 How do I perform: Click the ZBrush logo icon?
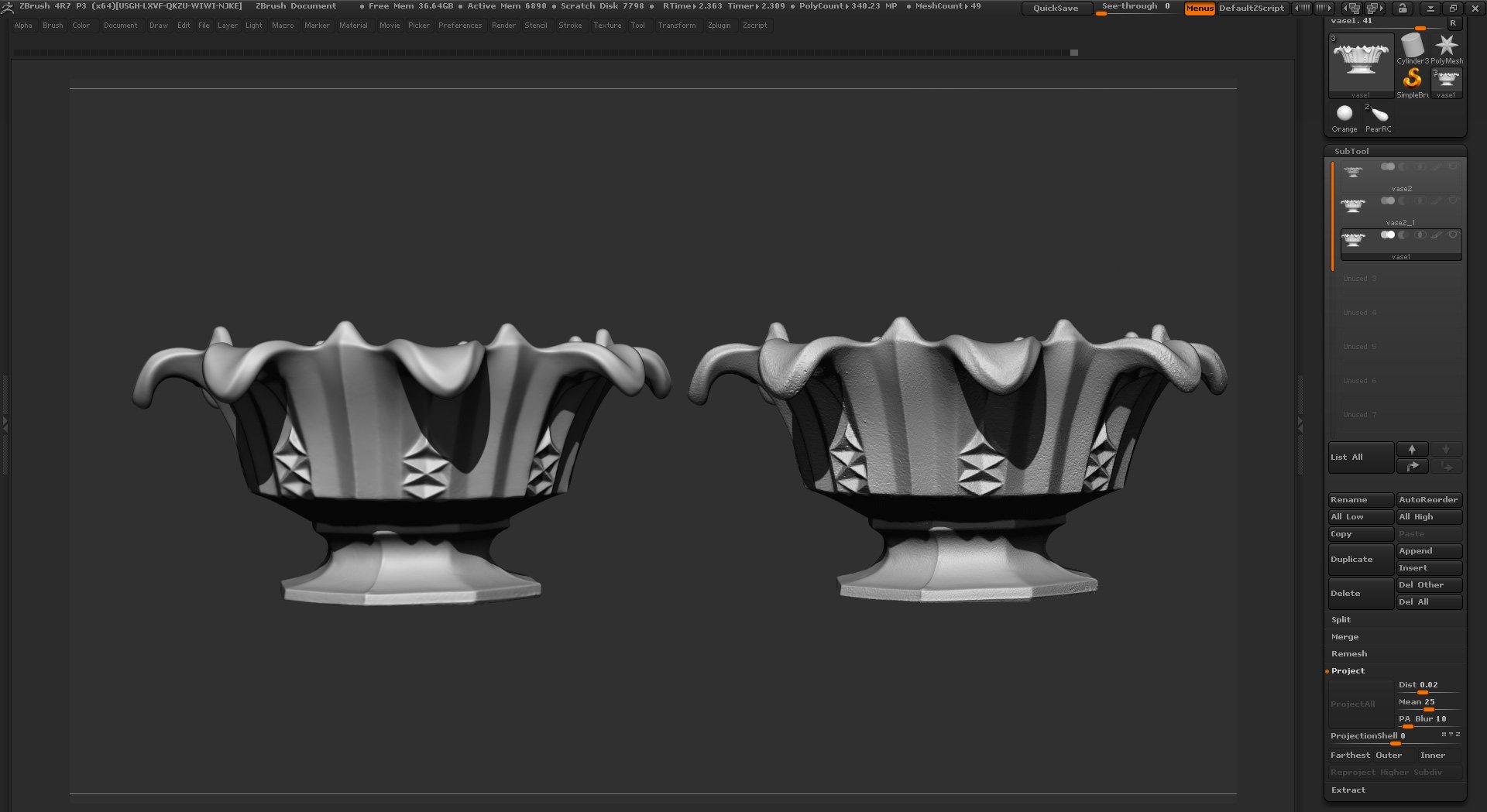[x=8, y=7]
